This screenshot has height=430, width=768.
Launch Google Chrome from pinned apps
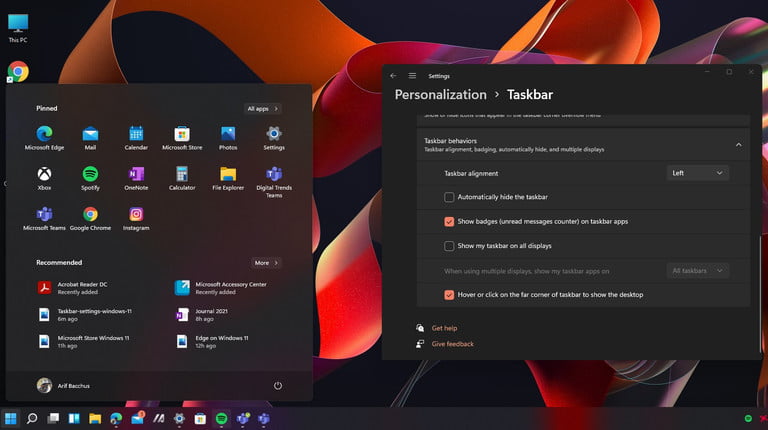pyautogui.click(x=90, y=218)
